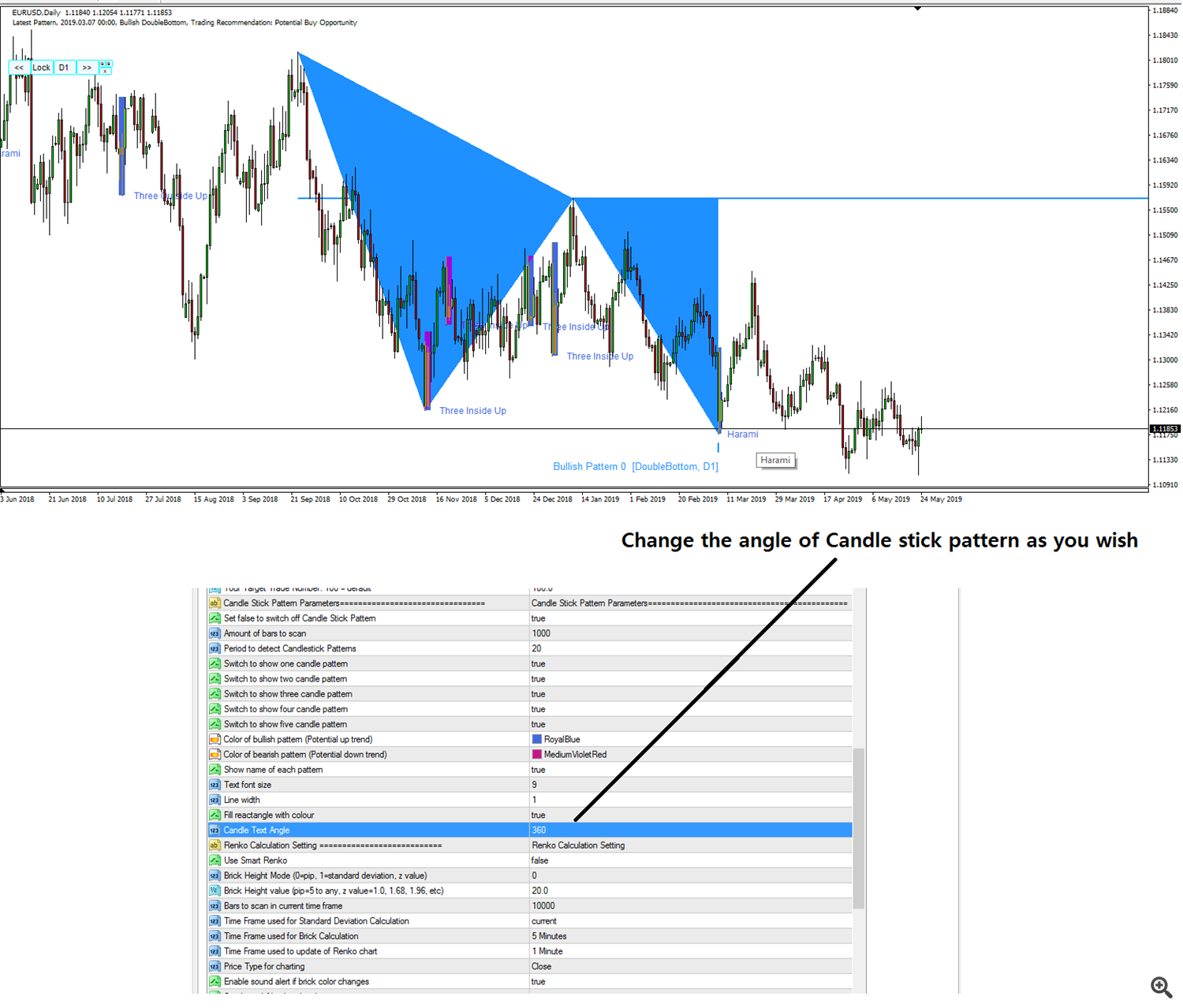Open the Time Frame used for Brick Calculation value
Viewport: 1183px width, 1008px height.
click(550, 936)
